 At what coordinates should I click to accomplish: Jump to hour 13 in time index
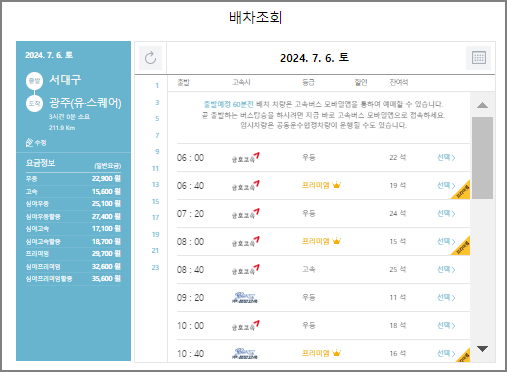click(x=155, y=185)
